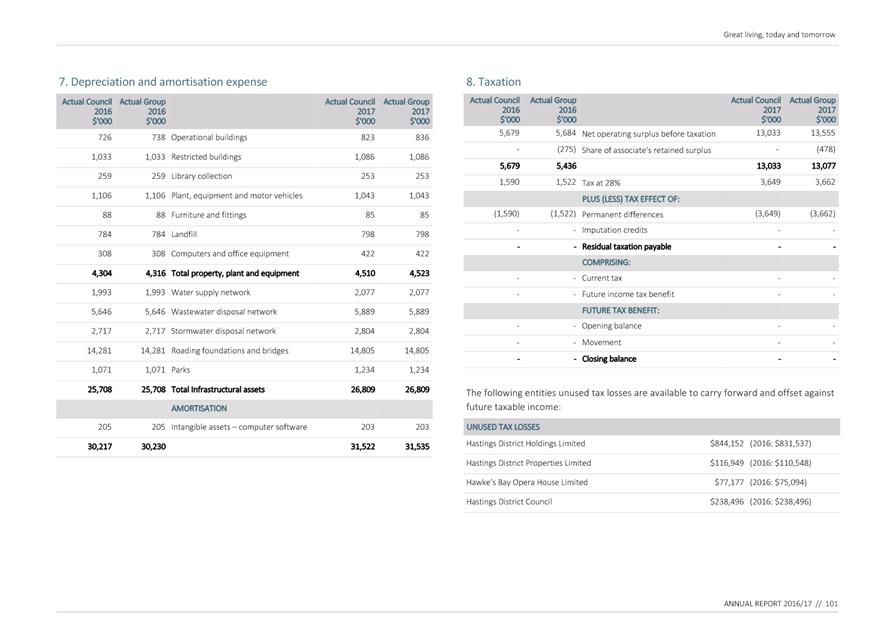Click the 'Opening balance' label
The height and width of the screenshot is (638, 895).
611,326
